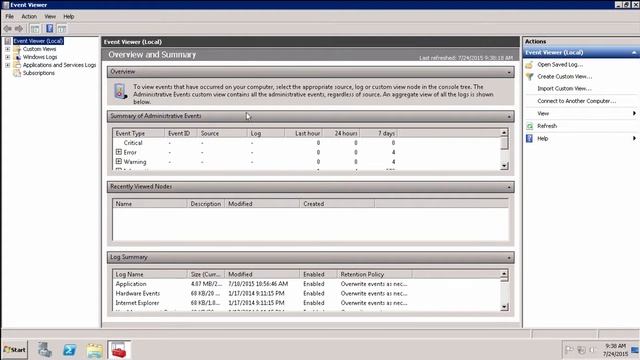
Task: Click Refresh in the Actions pane
Action: pyautogui.click(x=547, y=126)
